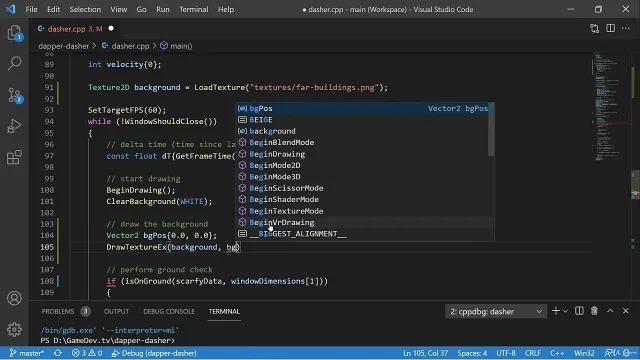Click the master branch indicator
This screenshot has height=360, width=640.
click(x=27, y=353)
